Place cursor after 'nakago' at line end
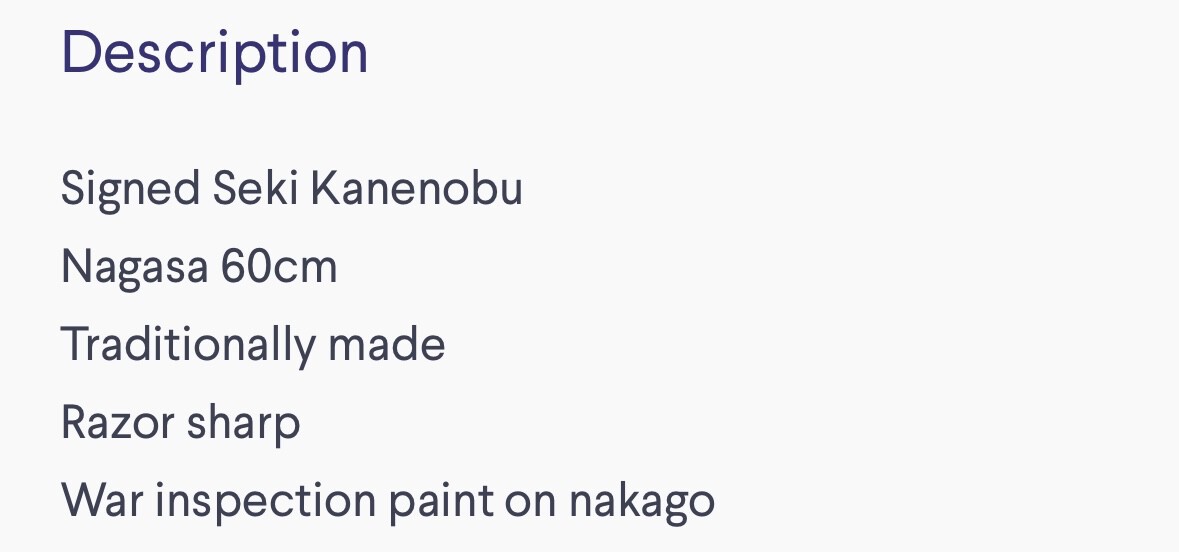The width and height of the screenshot is (1179, 552). click(x=716, y=500)
